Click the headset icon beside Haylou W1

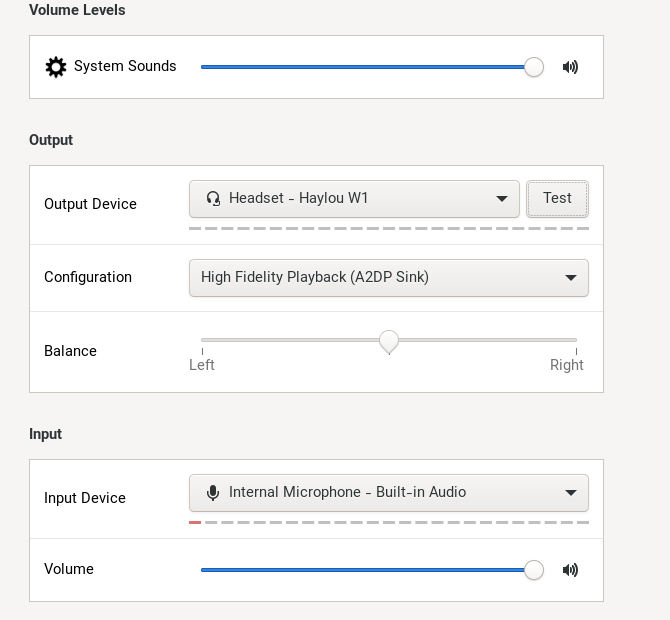(x=213, y=198)
